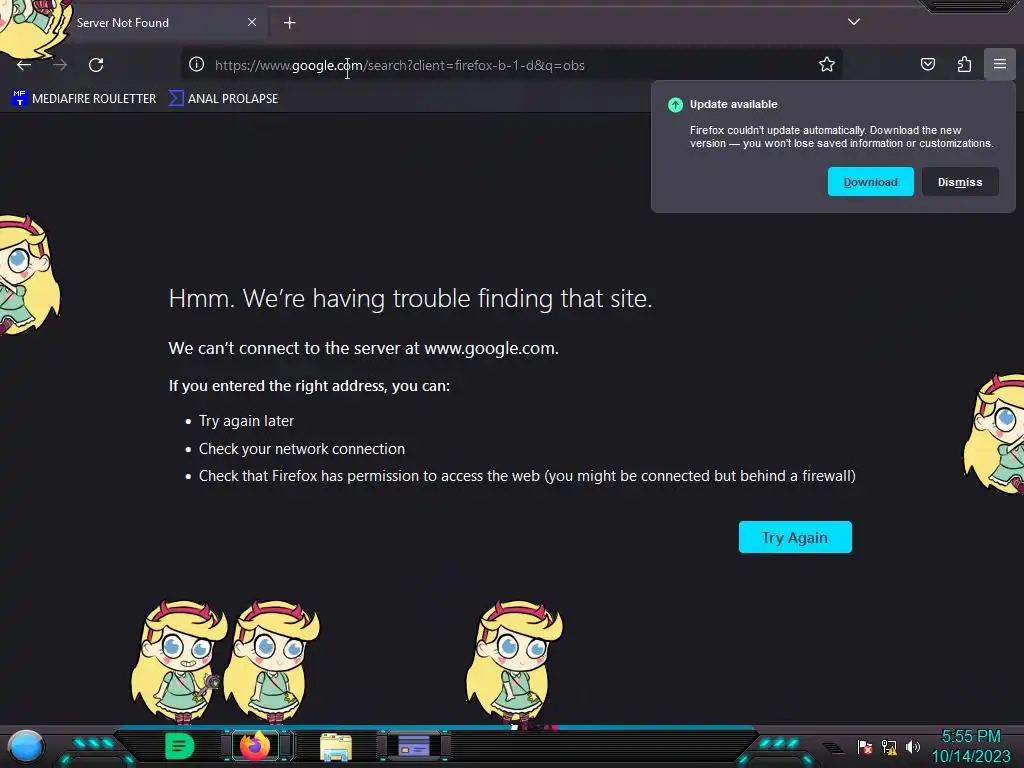The width and height of the screenshot is (1024, 768).
Task: Expand the list all tabs chevron
Action: [x=854, y=22]
